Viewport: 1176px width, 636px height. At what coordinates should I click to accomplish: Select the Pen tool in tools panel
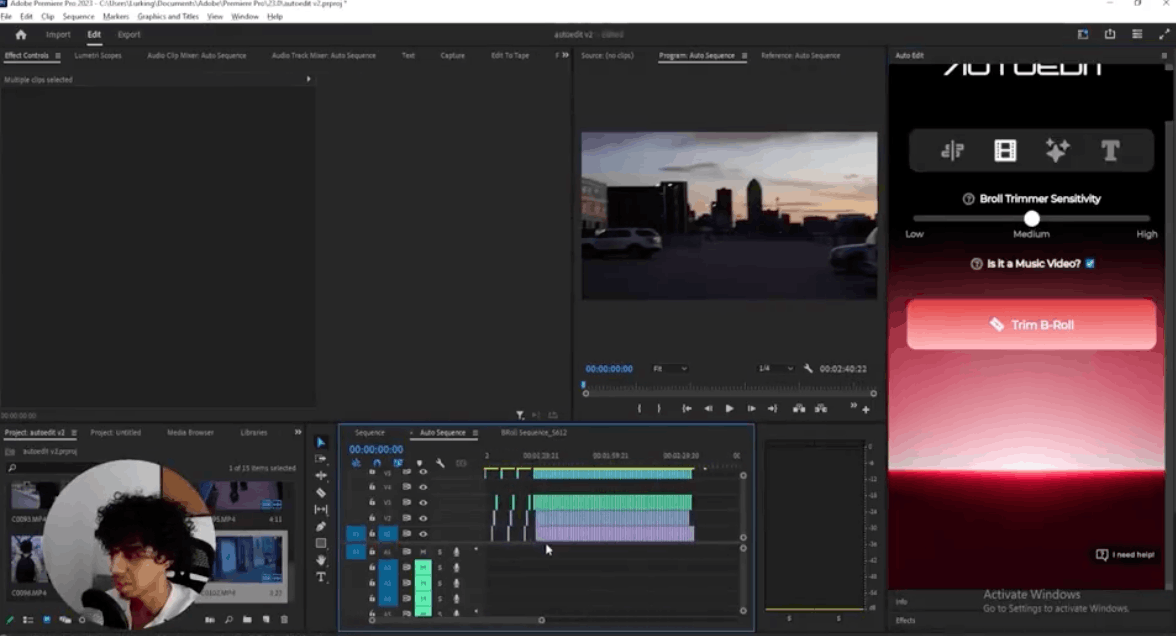pyautogui.click(x=321, y=527)
